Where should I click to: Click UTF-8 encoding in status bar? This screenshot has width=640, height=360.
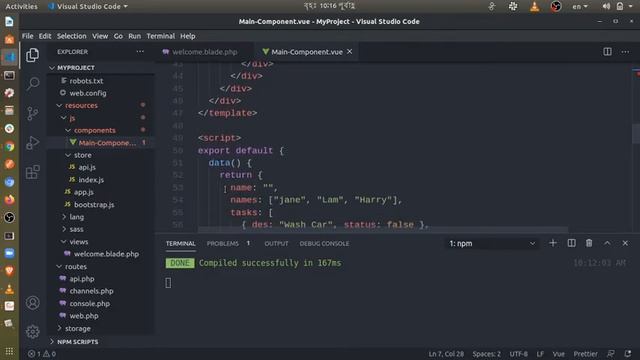pos(518,354)
